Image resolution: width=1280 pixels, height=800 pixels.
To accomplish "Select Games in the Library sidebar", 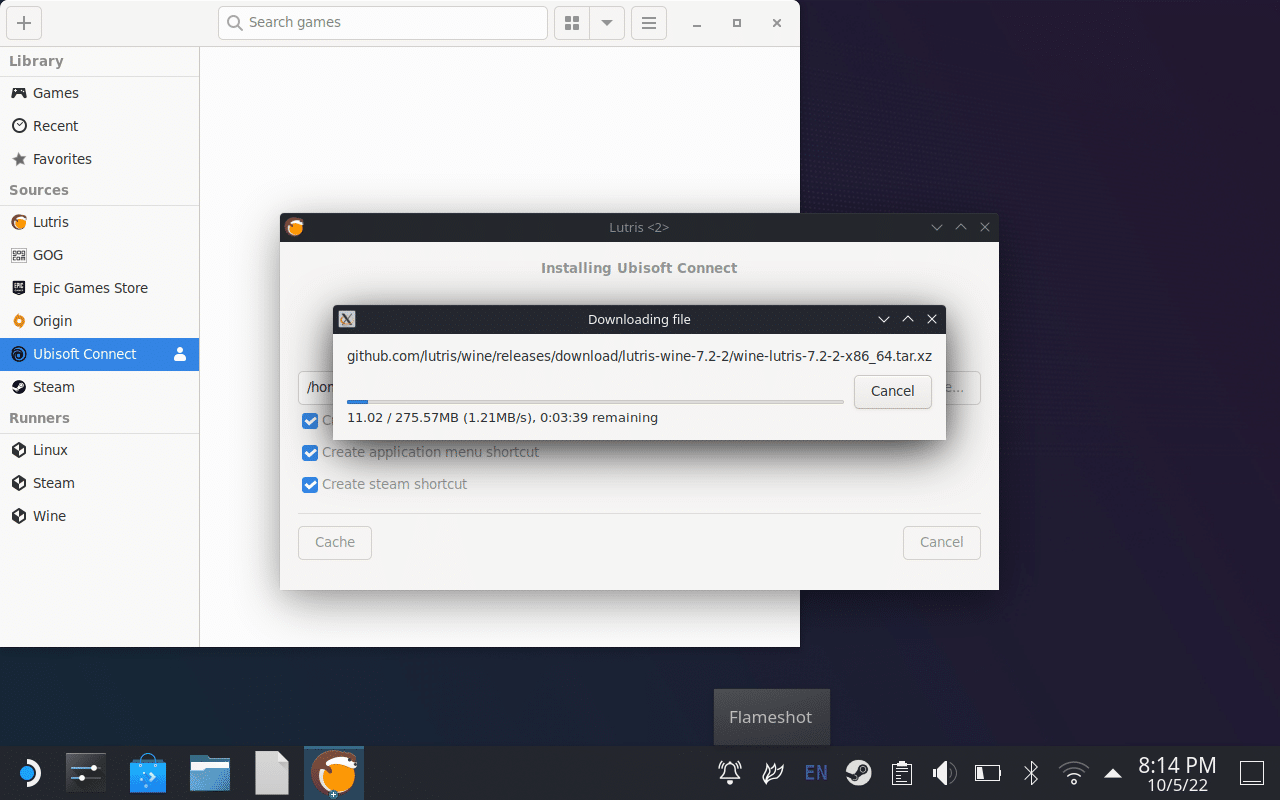I will point(99,93).
